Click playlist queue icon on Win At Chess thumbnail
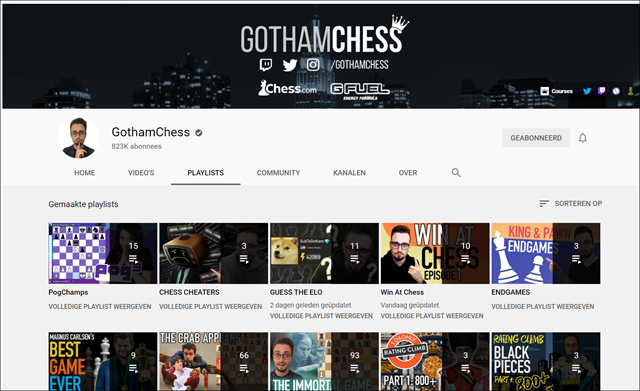Viewport: 640px width, 391px height. 465,259
